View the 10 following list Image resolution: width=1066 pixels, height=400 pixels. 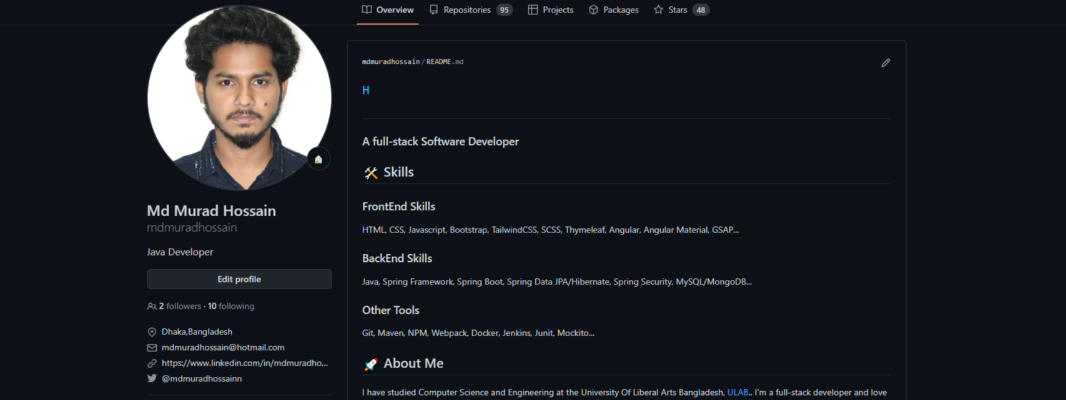(x=231, y=306)
